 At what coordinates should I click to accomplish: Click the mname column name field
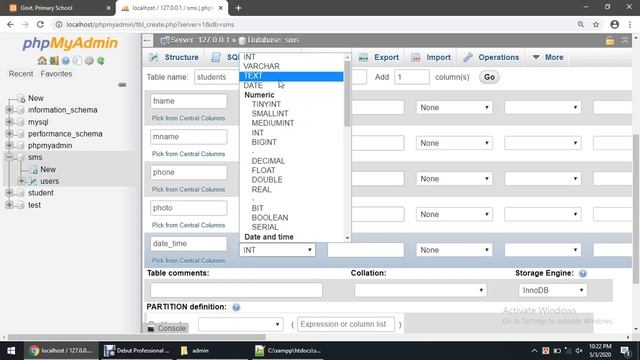188,137
